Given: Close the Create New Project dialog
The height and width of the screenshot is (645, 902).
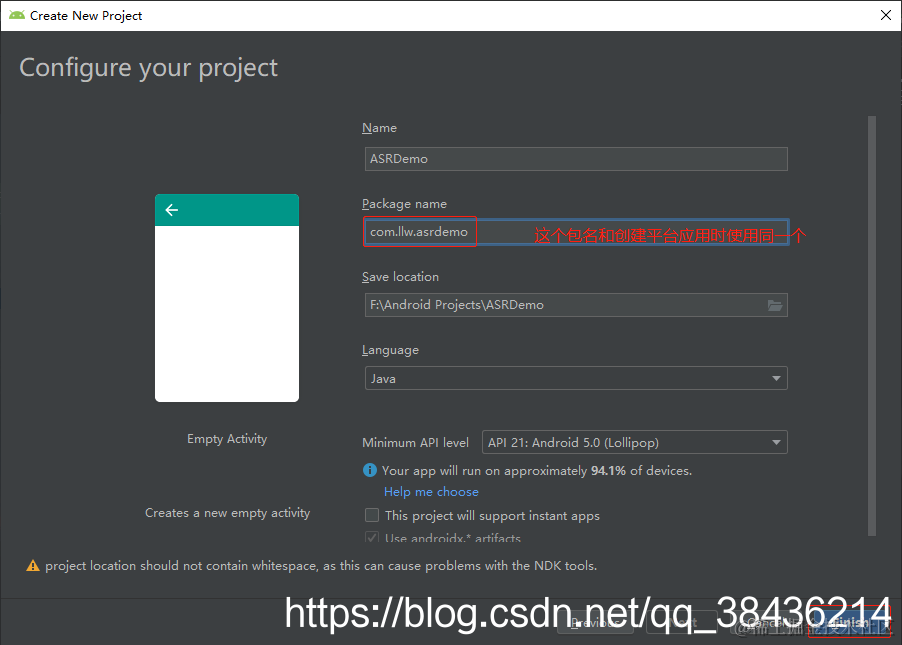Looking at the screenshot, I should (x=886, y=15).
